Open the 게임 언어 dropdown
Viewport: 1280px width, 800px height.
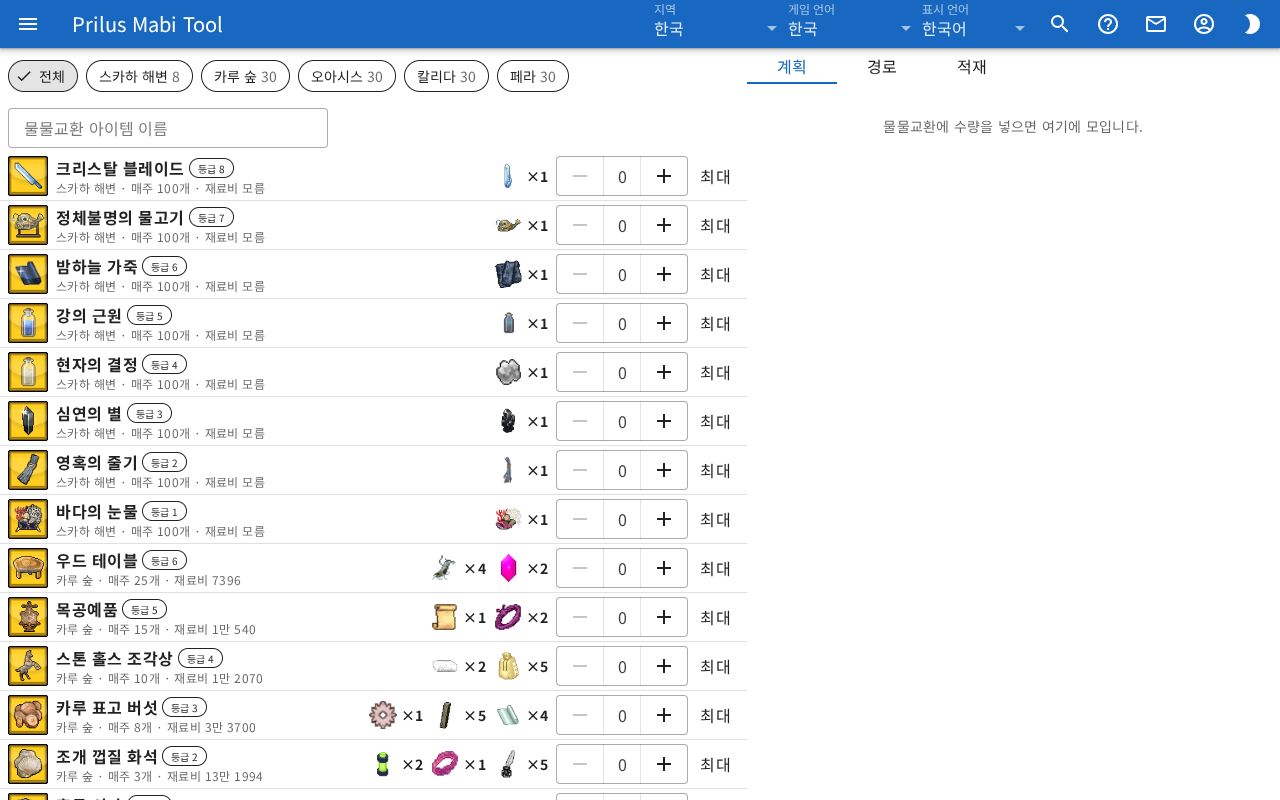(850, 24)
